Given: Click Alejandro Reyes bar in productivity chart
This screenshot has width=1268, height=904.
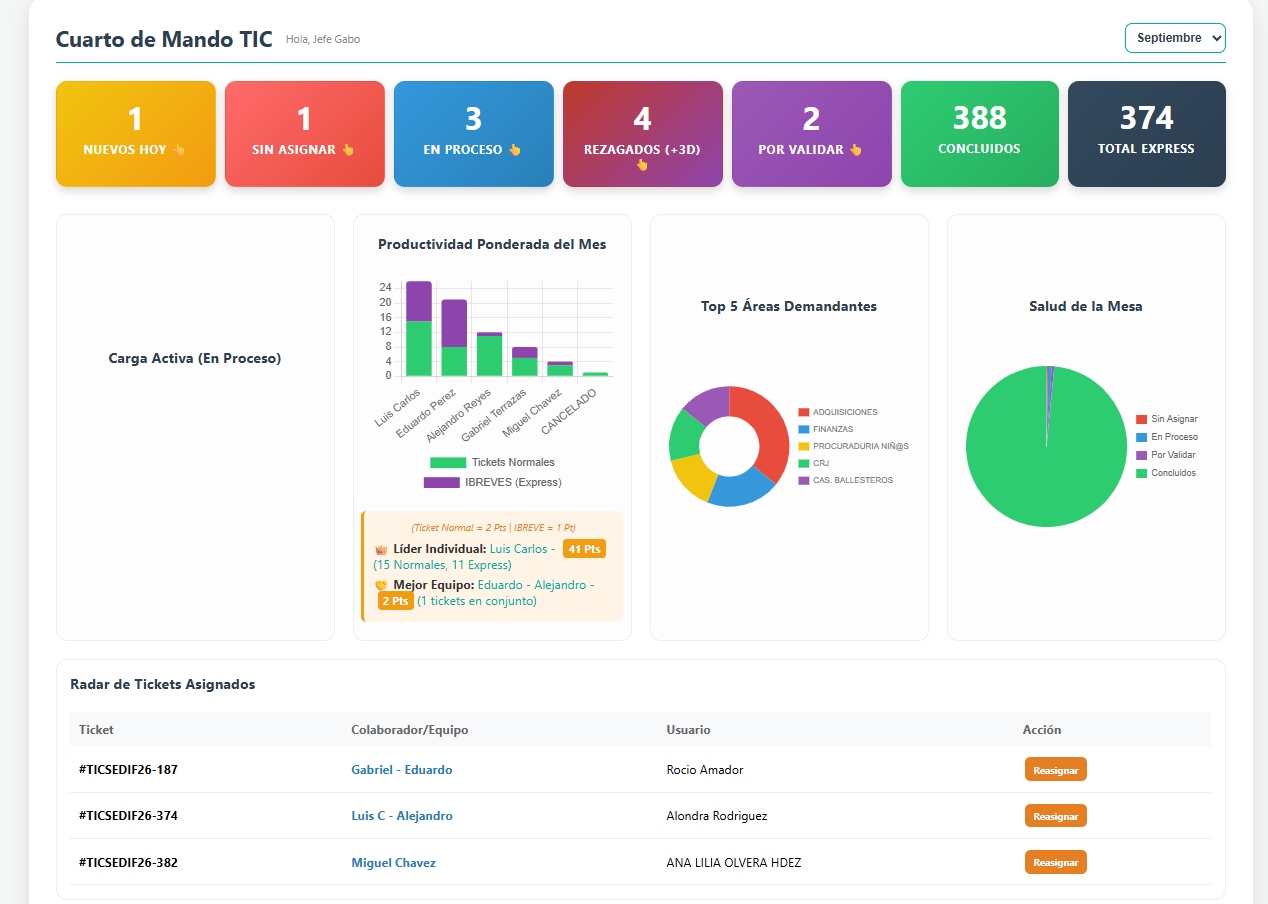Looking at the screenshot, I should tap(489, 355).
